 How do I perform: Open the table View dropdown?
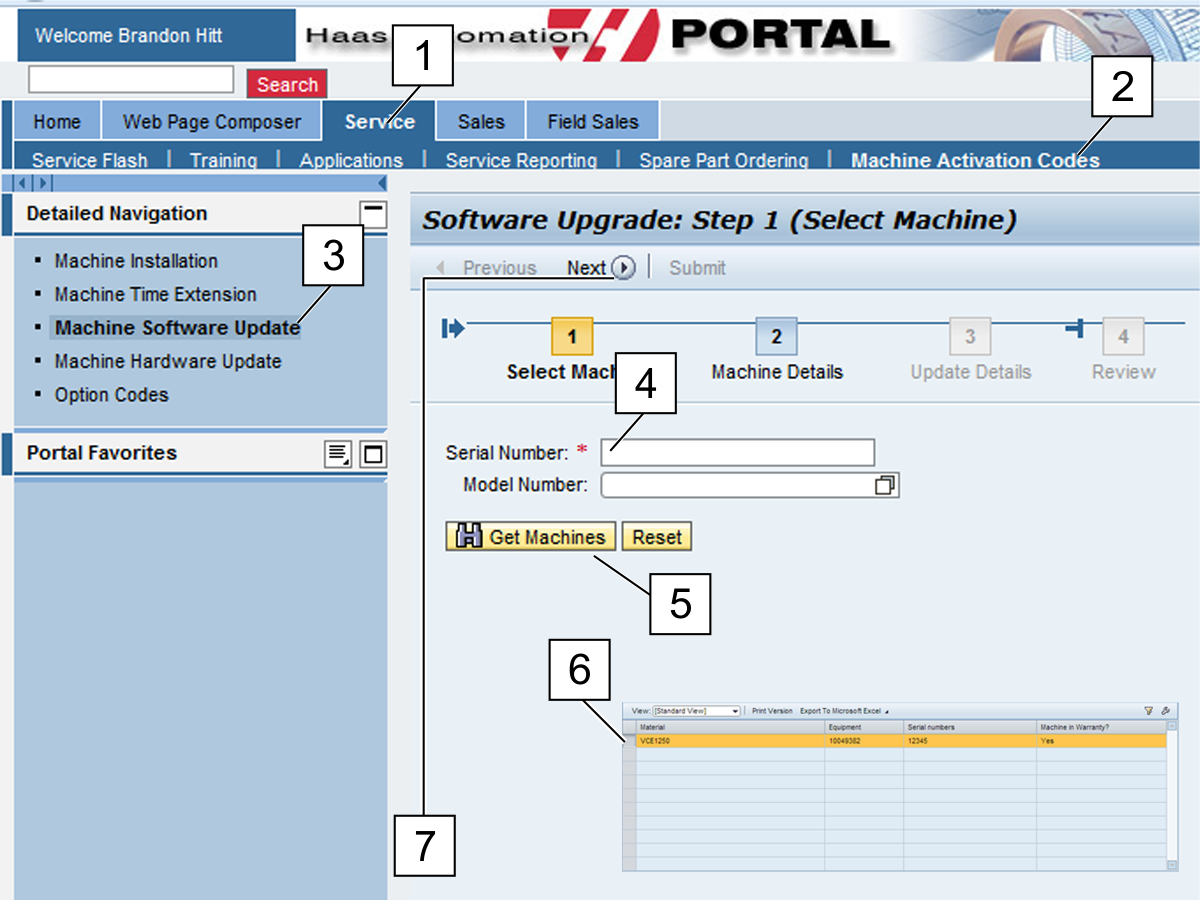[x=696, y=711]
